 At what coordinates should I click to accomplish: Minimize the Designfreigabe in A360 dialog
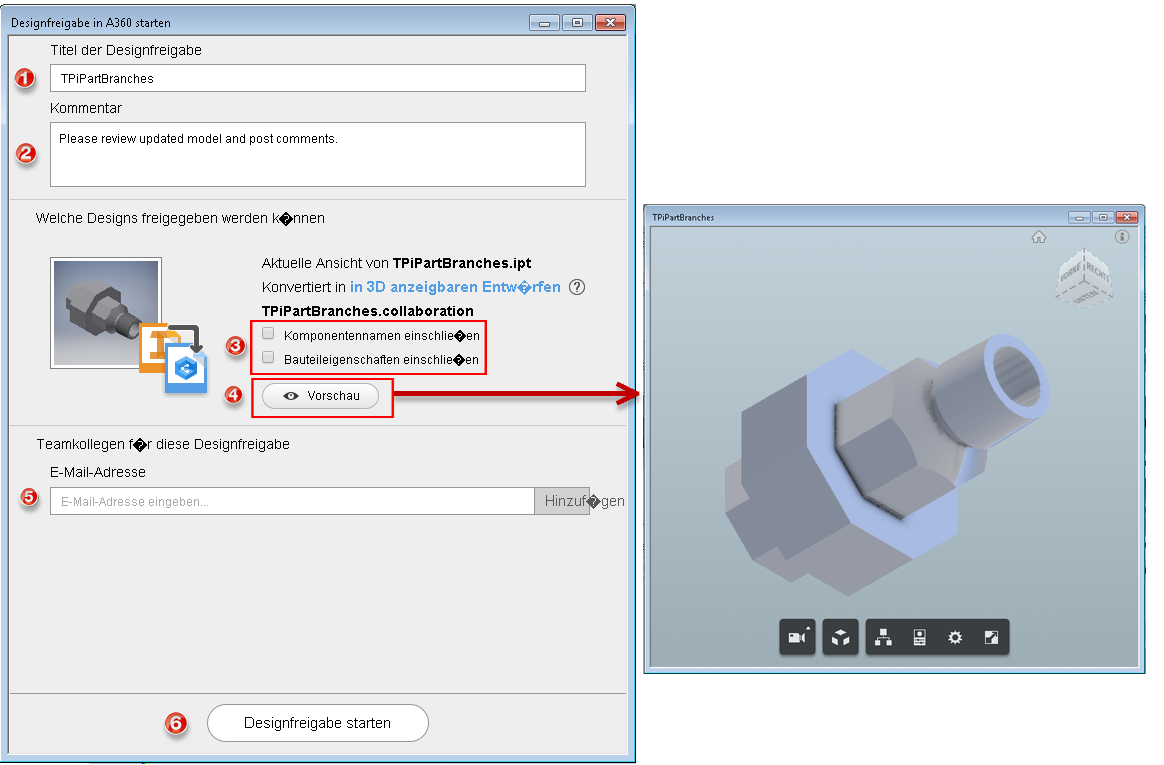544,23
